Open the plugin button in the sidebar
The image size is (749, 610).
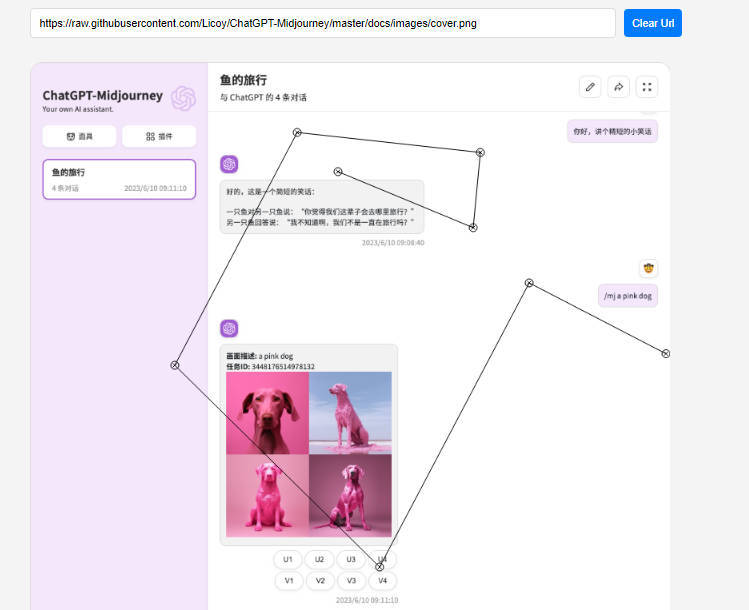[x=158, y=136]
